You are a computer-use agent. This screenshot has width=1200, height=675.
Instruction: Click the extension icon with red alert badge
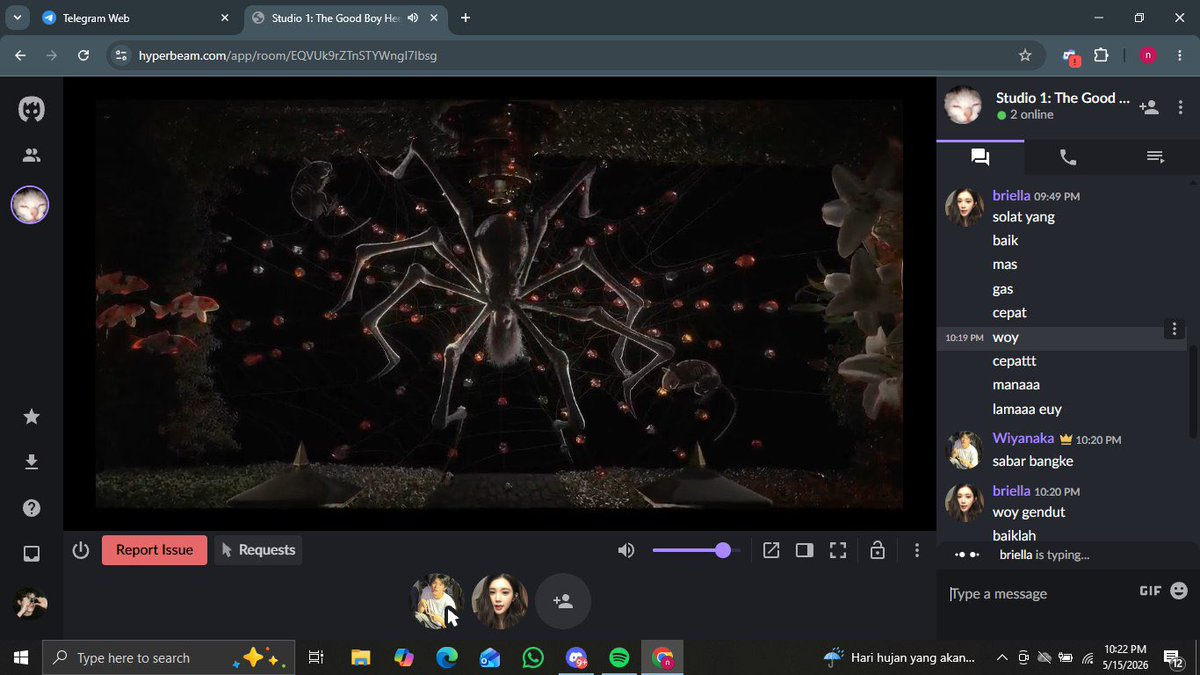1070,57
